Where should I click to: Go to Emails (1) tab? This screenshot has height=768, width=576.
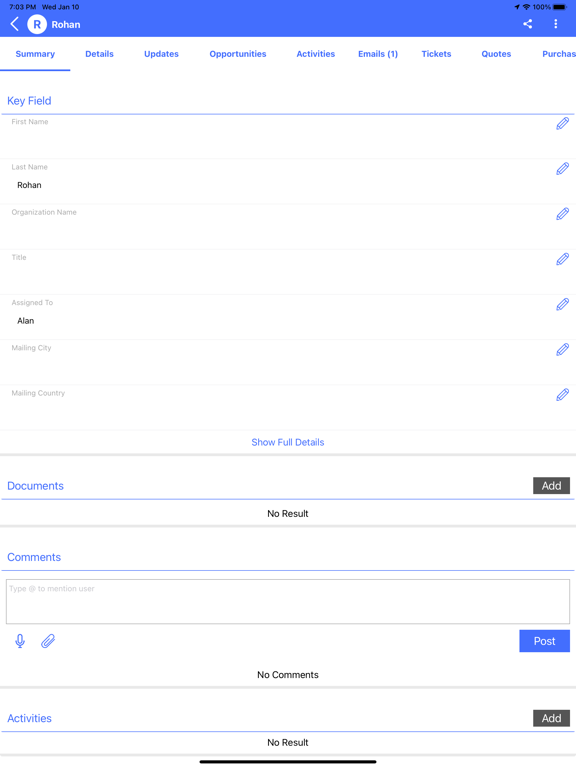coord(378,54)
